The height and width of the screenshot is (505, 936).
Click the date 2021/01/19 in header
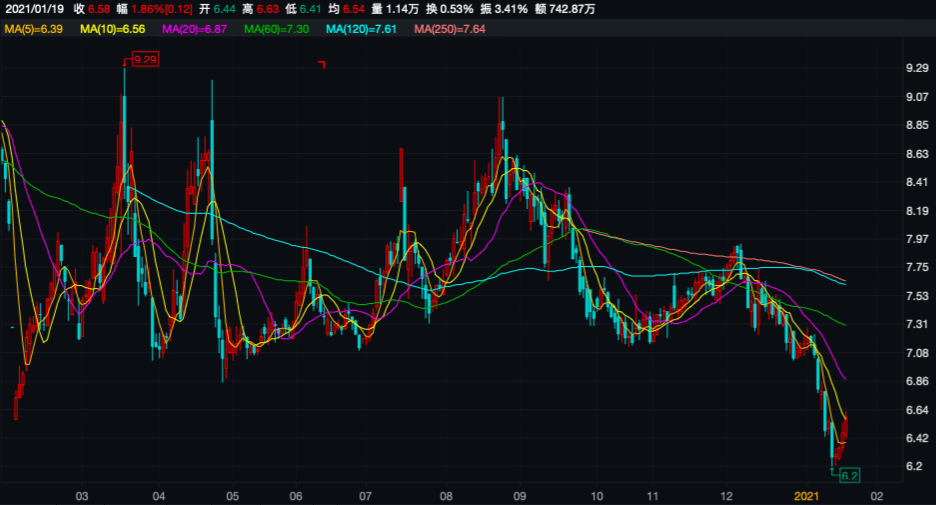coord(36,9)
